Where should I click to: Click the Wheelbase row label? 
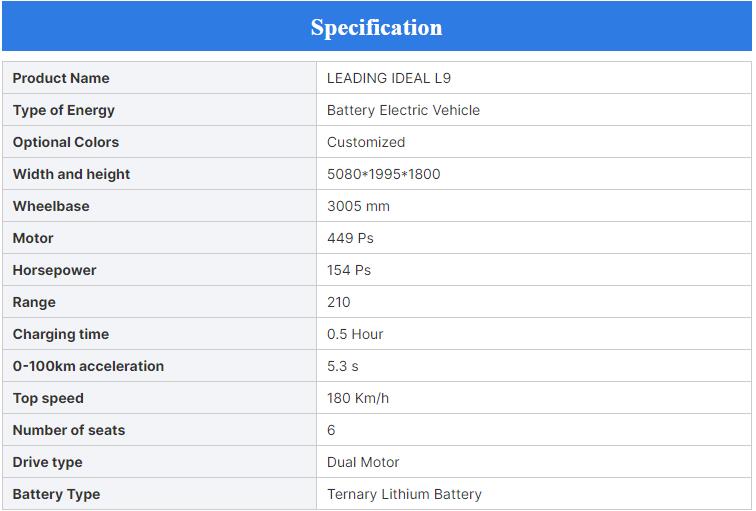[51, 206]
